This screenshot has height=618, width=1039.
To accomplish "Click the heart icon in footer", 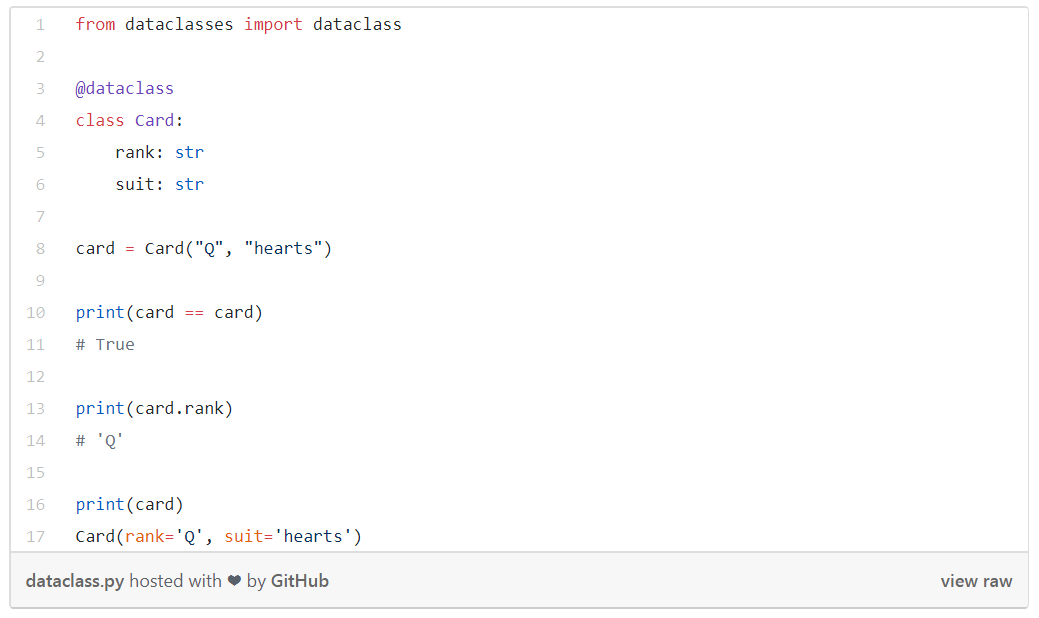I will point(234,581).
